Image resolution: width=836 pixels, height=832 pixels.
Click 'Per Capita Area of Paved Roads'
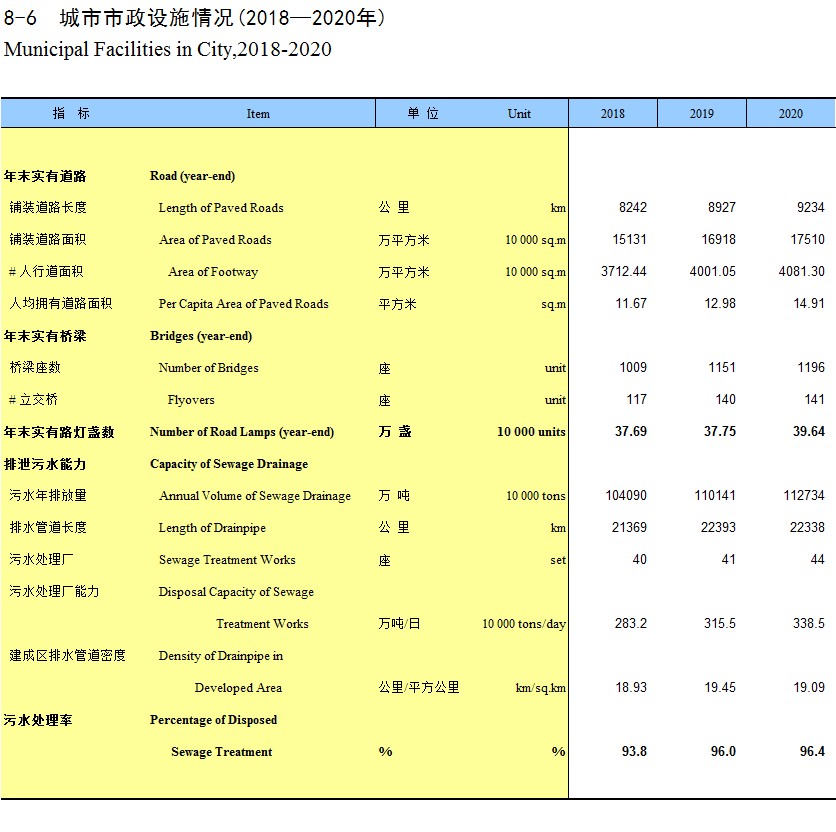click(x=244, y=304)
